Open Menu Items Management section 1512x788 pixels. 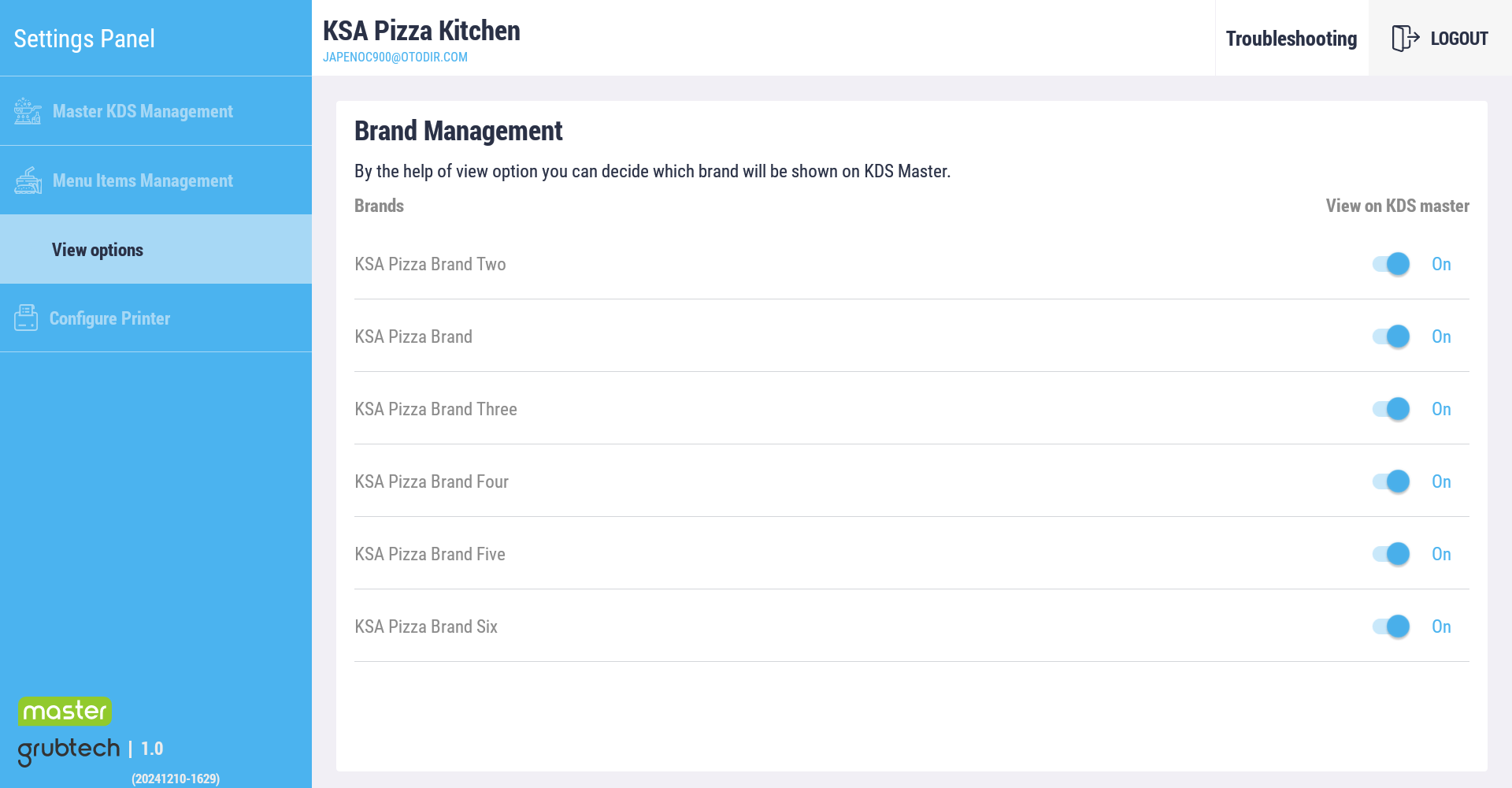[156, 180]
